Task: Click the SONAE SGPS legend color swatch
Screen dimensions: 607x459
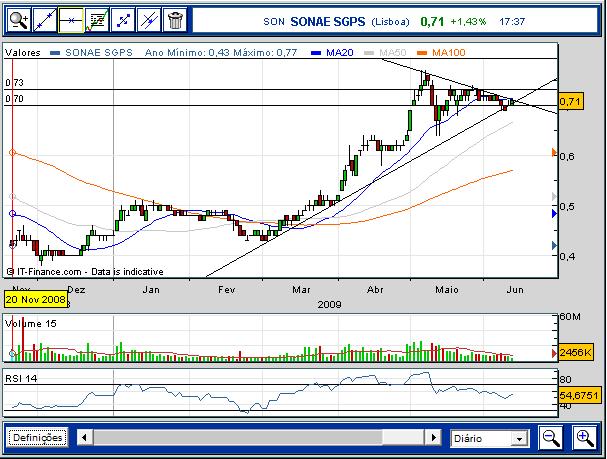Action: coord(55,53)
